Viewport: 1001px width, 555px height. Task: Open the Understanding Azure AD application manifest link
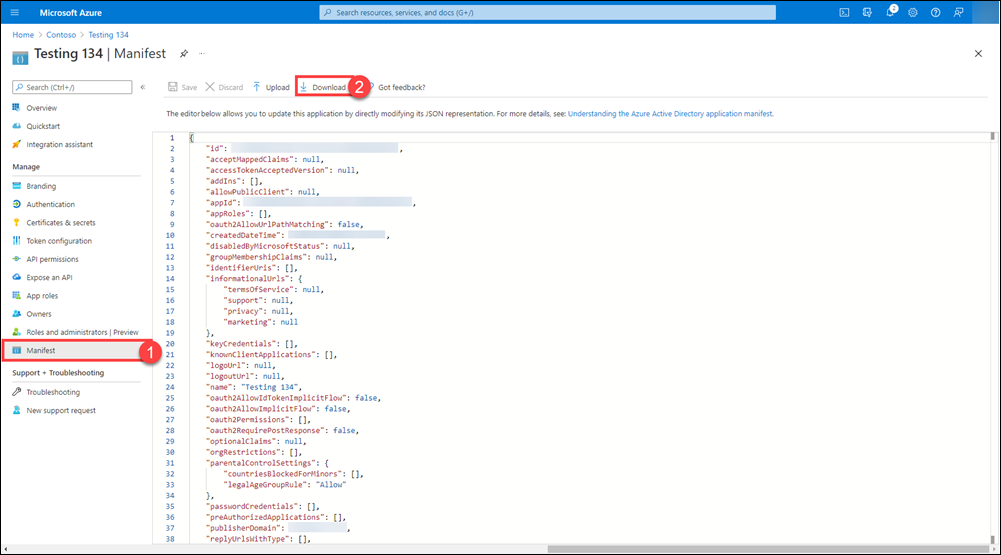(670, 114)
